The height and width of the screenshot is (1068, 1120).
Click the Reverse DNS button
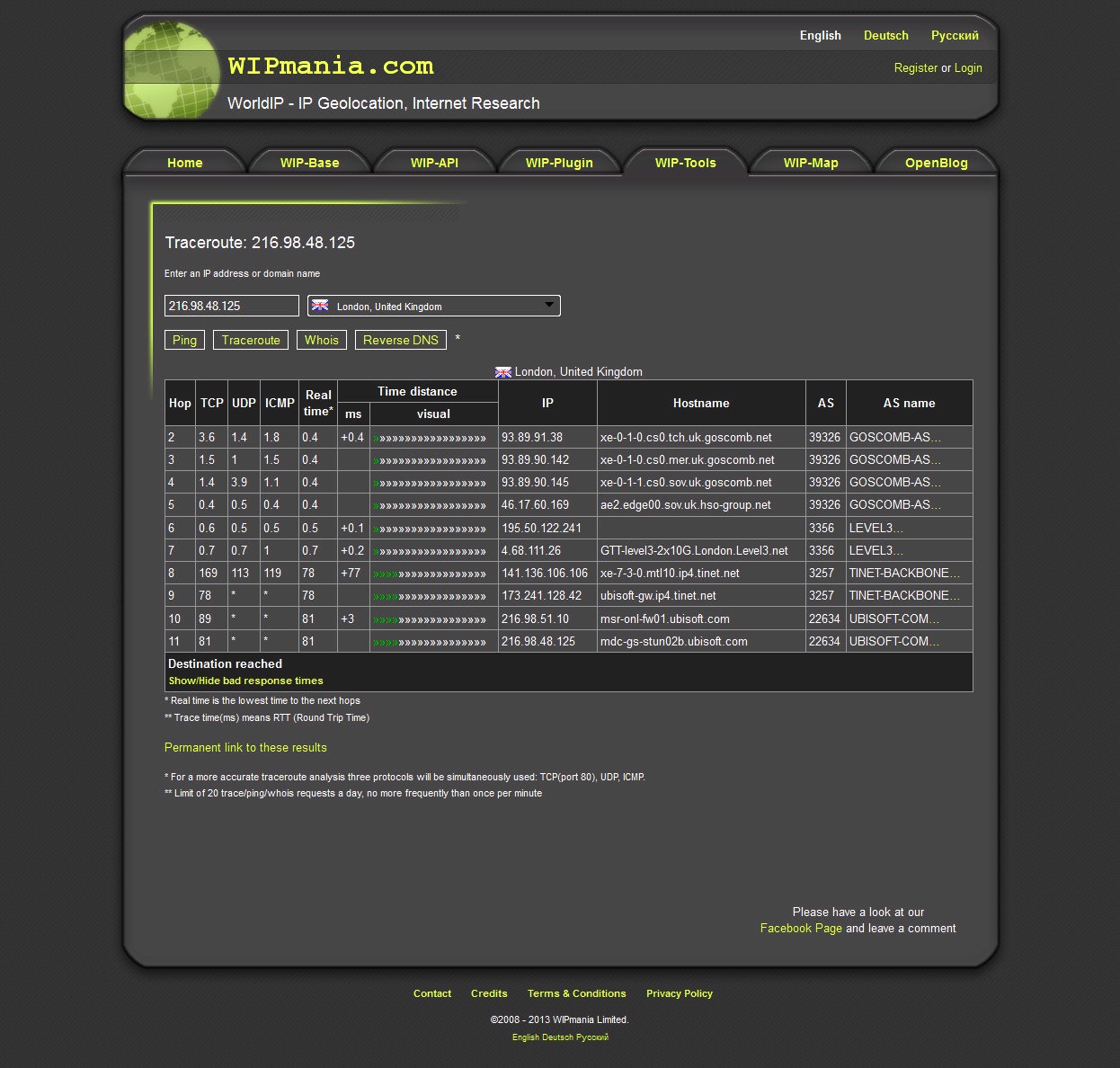point(400,340)
